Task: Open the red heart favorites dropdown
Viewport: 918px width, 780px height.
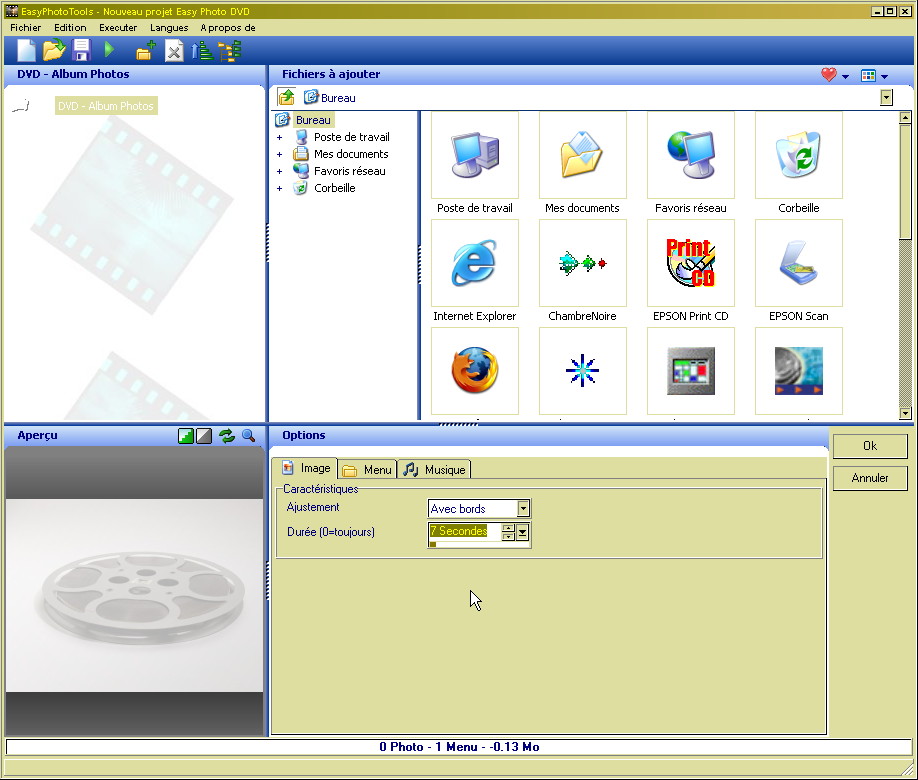Action: pyautogui.click(x=834, y=75)
